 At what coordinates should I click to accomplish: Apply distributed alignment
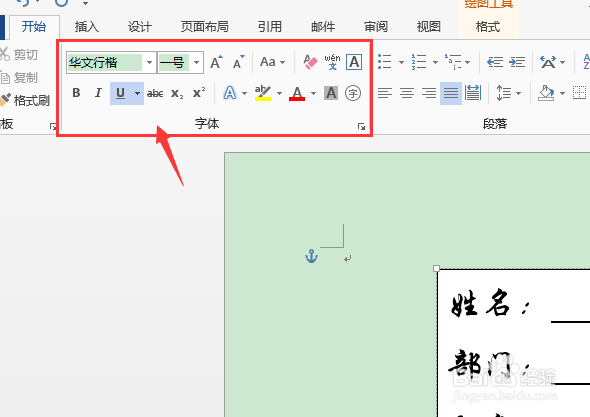click(473, 93)
